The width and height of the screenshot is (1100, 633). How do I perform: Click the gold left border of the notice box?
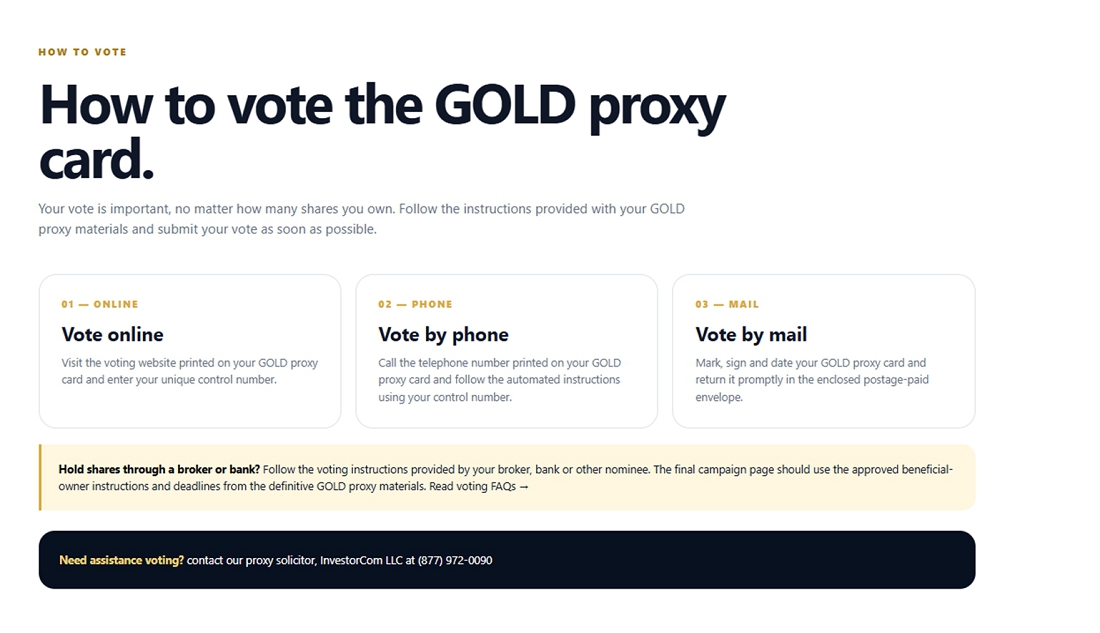click(40, 477)
